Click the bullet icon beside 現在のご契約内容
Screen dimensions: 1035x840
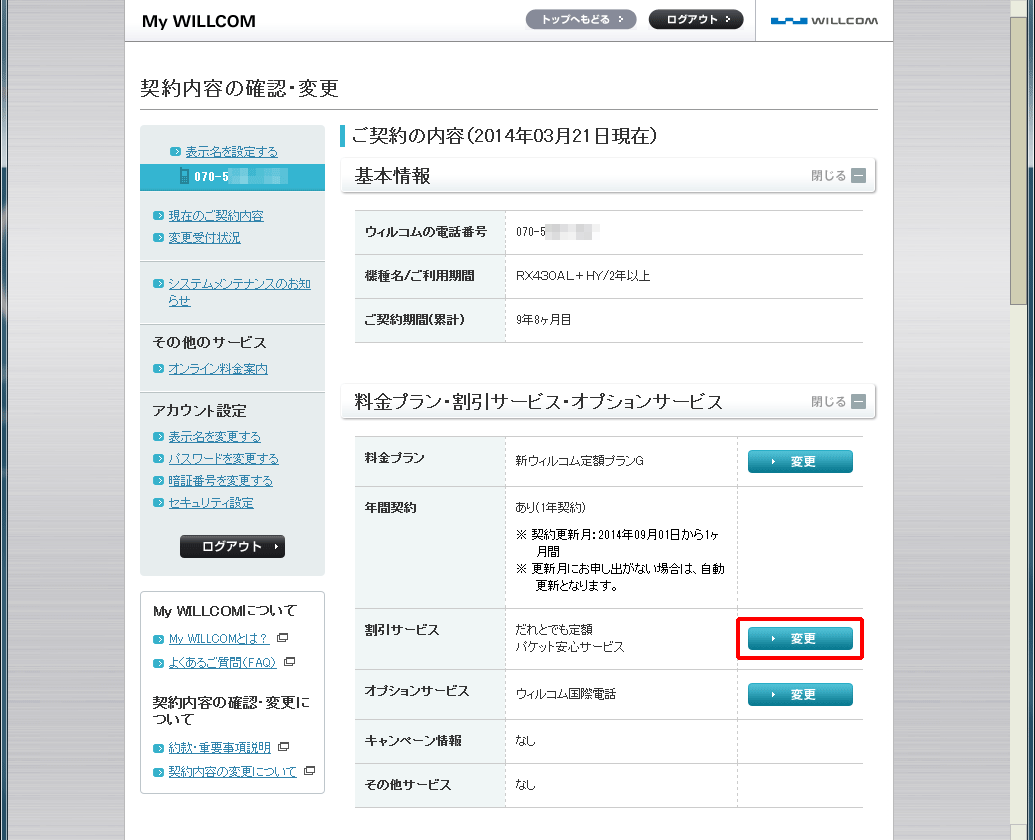click(158, 216)
